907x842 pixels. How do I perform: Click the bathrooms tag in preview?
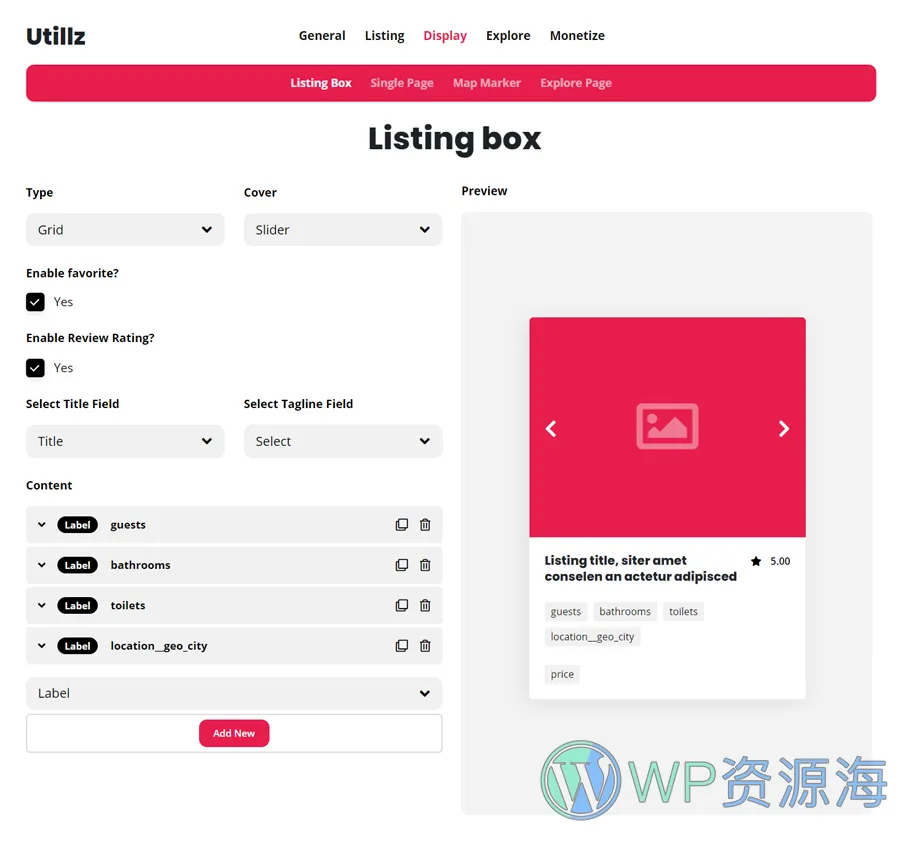click(625, 611)
